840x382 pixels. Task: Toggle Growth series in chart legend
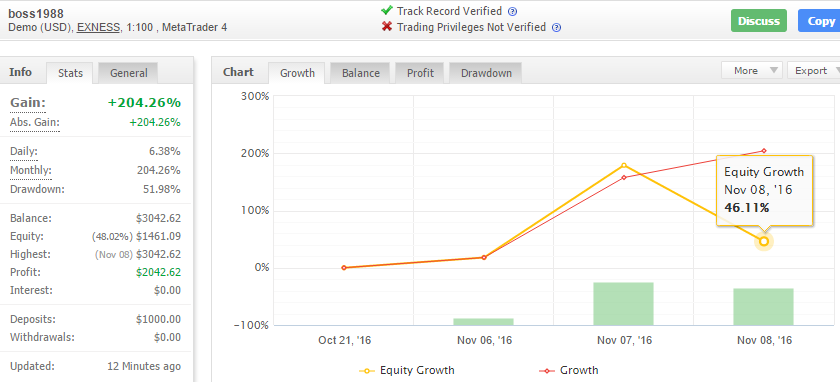point(568,370)
